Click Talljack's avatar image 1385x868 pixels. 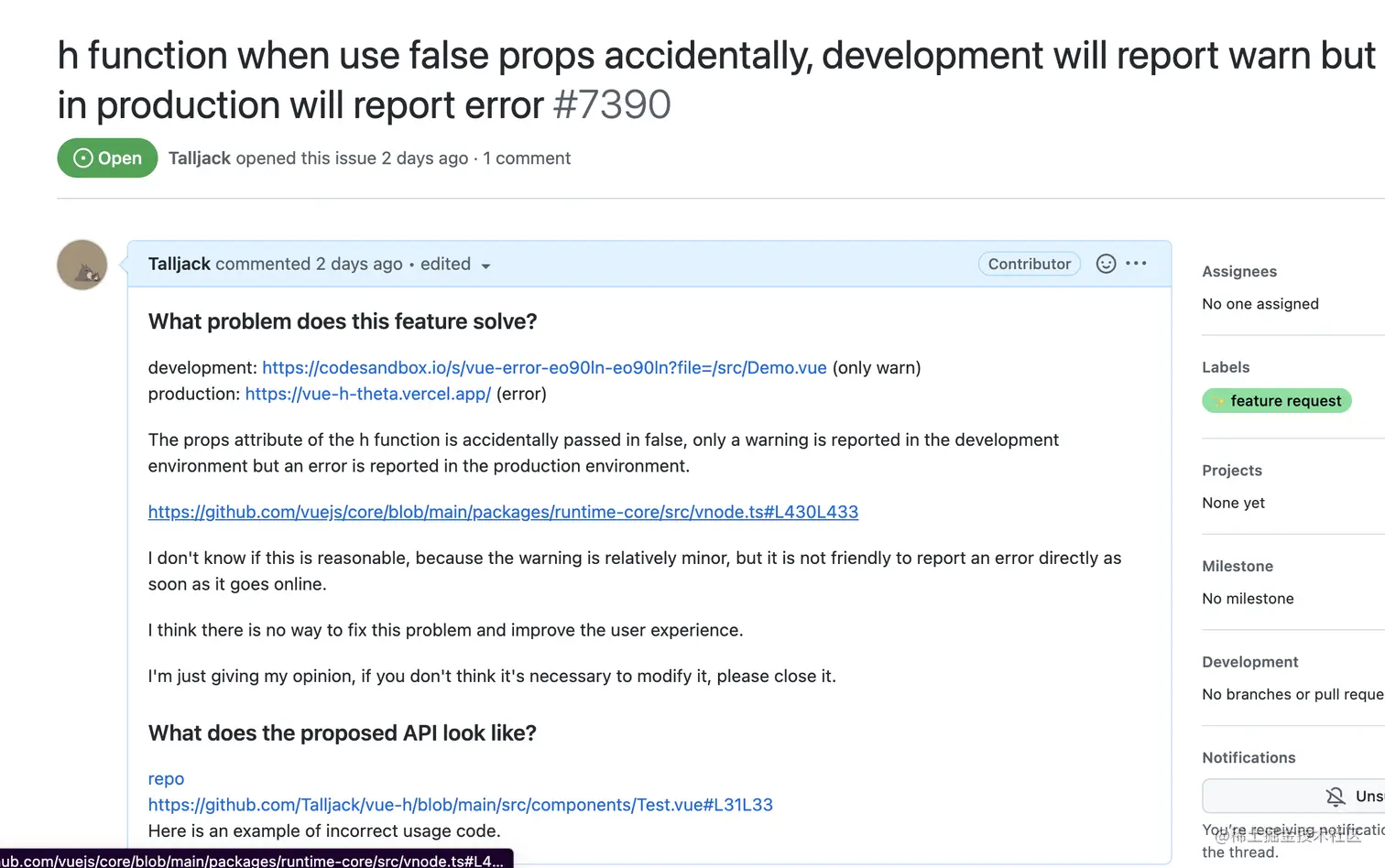click(82, 265)
